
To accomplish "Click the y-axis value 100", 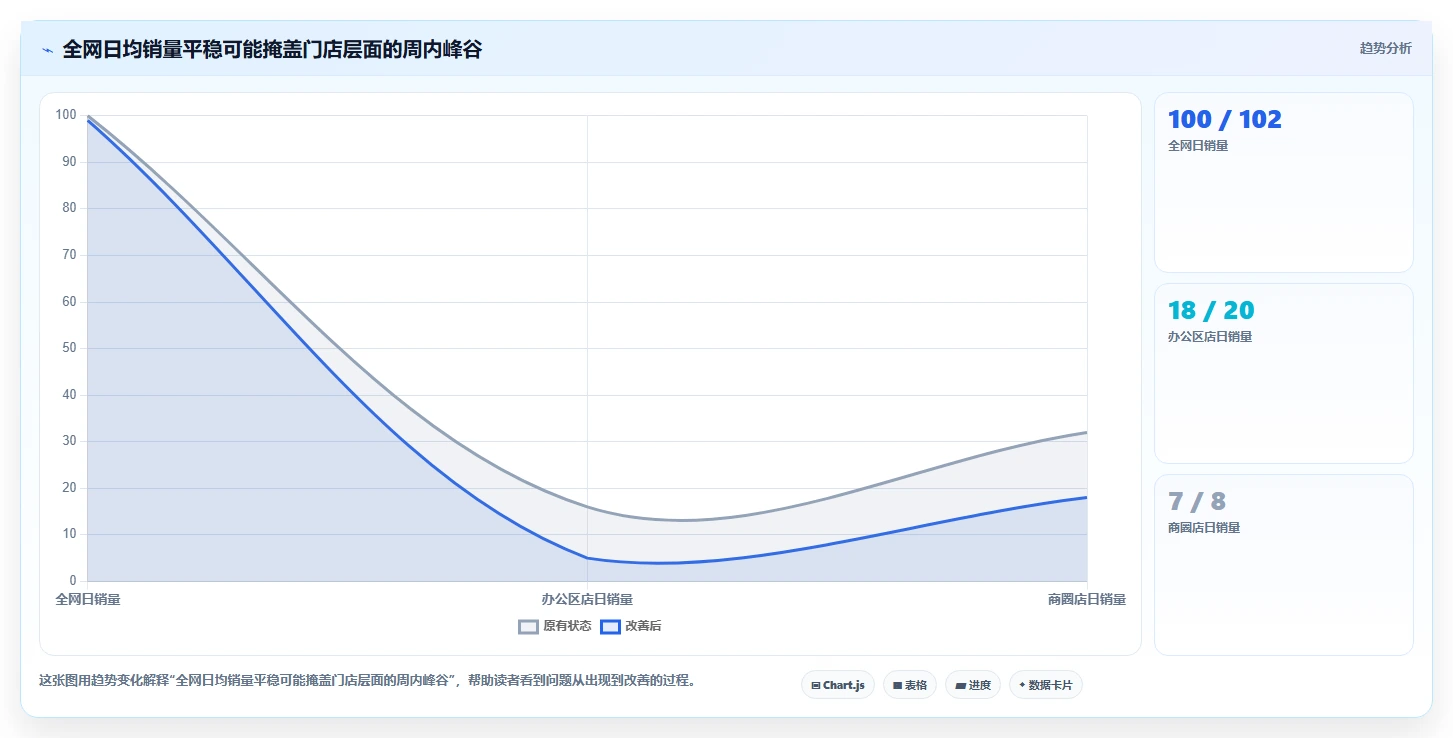I will [x=66, y=115].
